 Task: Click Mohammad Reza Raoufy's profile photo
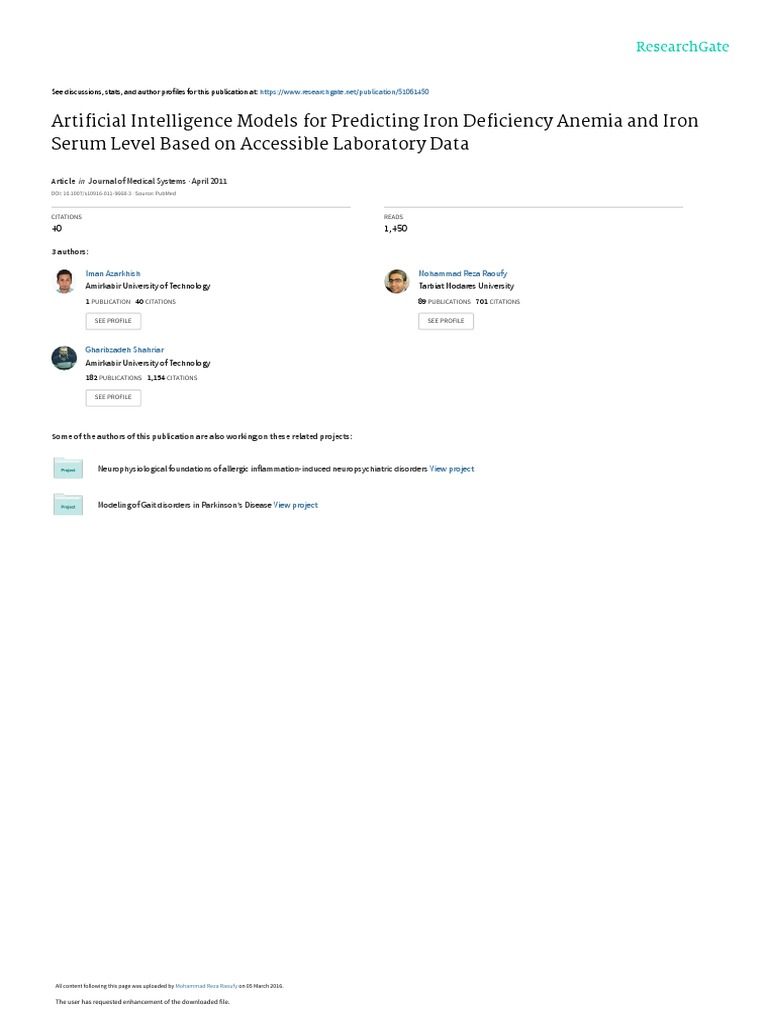coord(397,281)
